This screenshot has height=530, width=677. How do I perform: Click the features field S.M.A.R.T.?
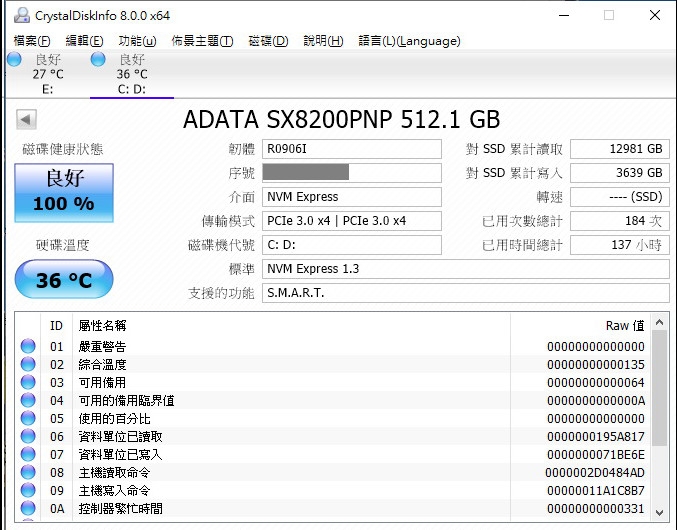(465, 293)
